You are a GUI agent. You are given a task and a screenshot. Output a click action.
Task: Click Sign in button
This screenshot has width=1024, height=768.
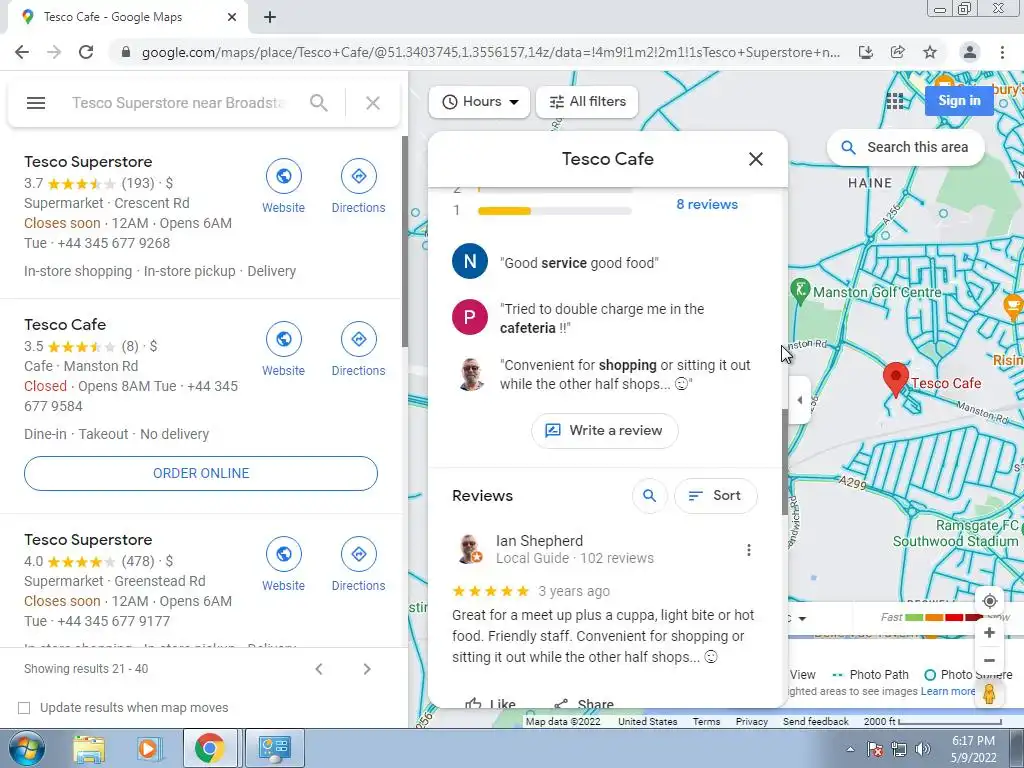click(x=959, y=101)
